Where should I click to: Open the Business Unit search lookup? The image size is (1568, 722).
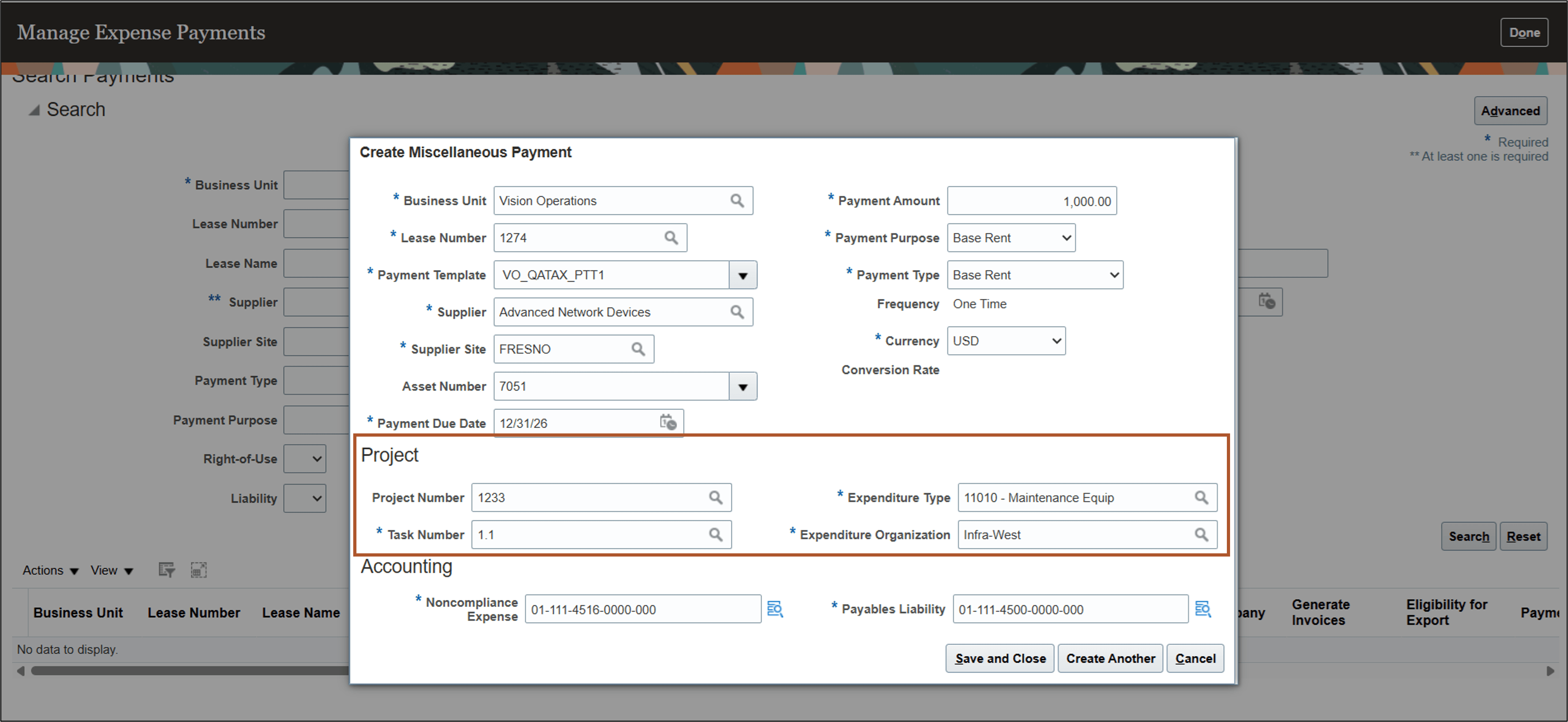738,200
